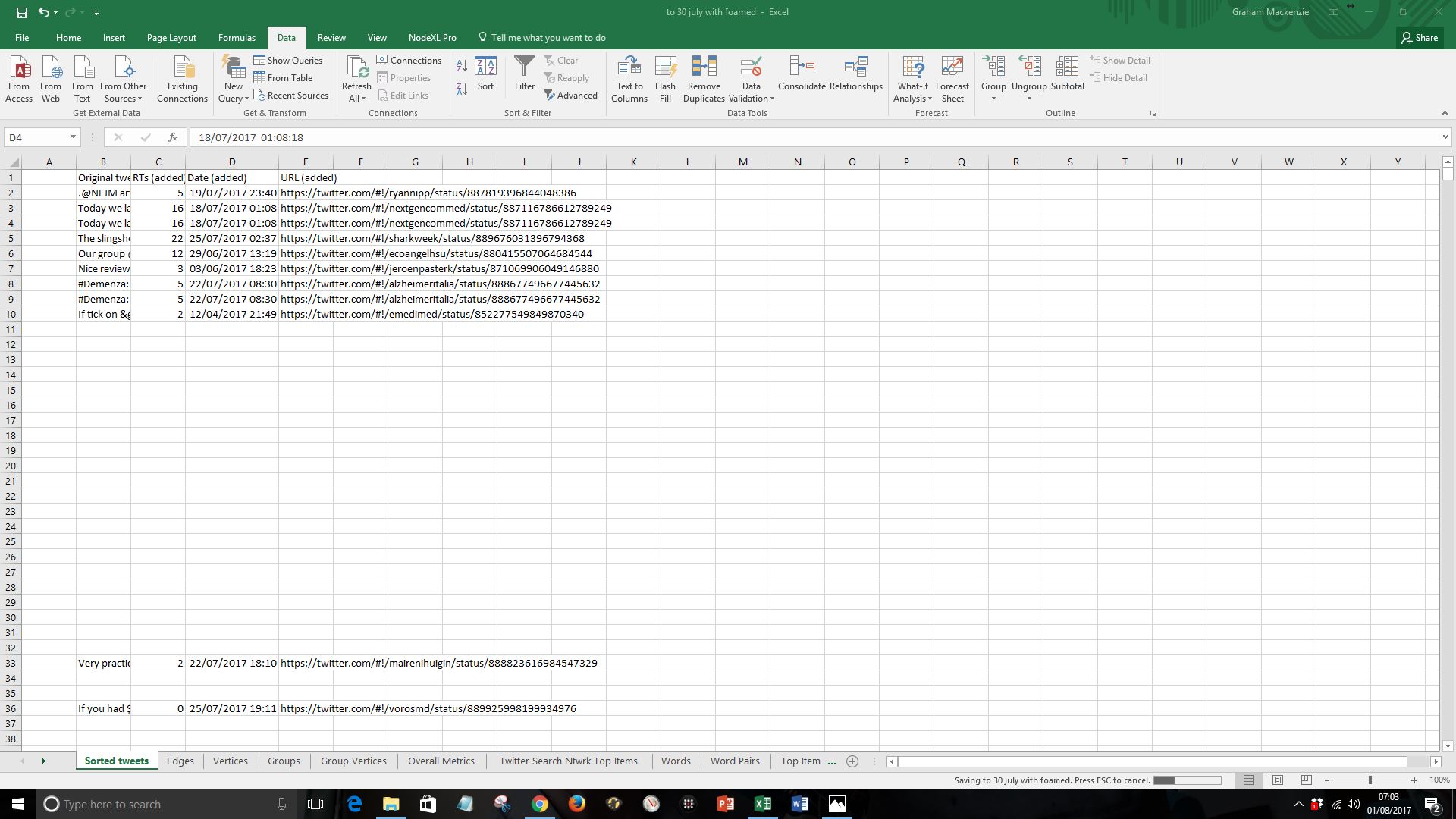
Task: Open the Consolidate tool
Action: pos(801,74)
